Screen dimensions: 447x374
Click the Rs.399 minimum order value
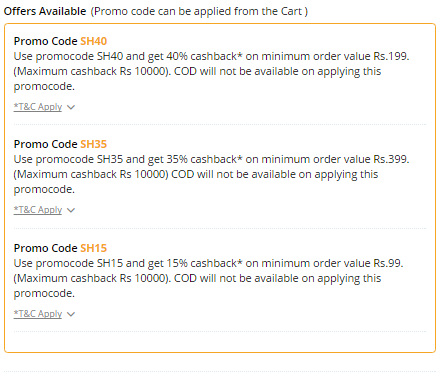pos(391,159)
